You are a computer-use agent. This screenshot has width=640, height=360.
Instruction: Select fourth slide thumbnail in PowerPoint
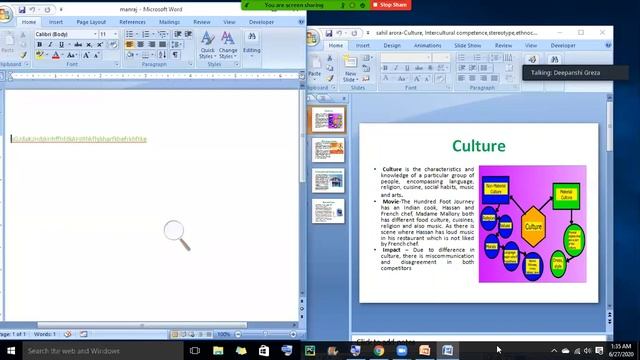328,211
